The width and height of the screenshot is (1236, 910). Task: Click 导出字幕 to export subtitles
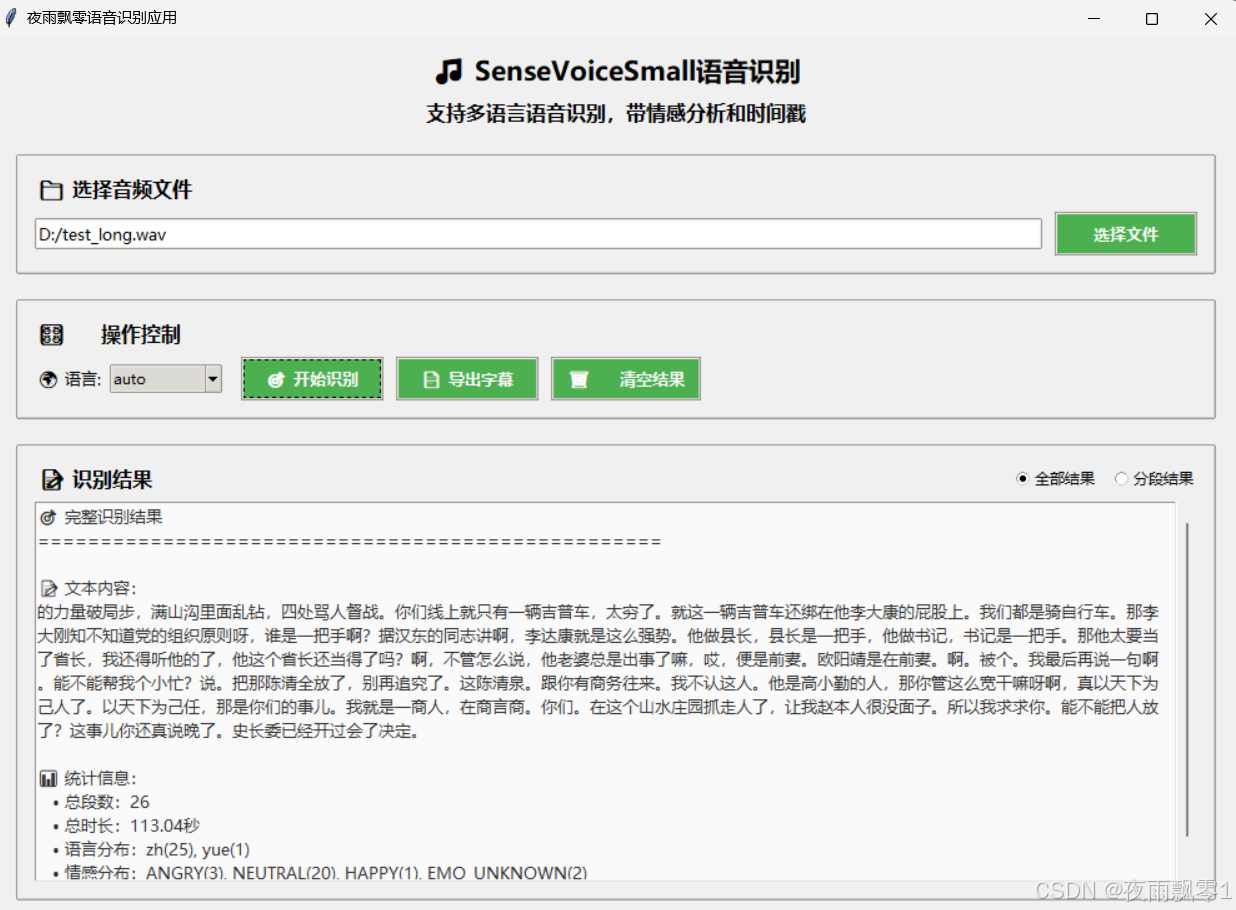pyautogui.click(x=467, y=379)
